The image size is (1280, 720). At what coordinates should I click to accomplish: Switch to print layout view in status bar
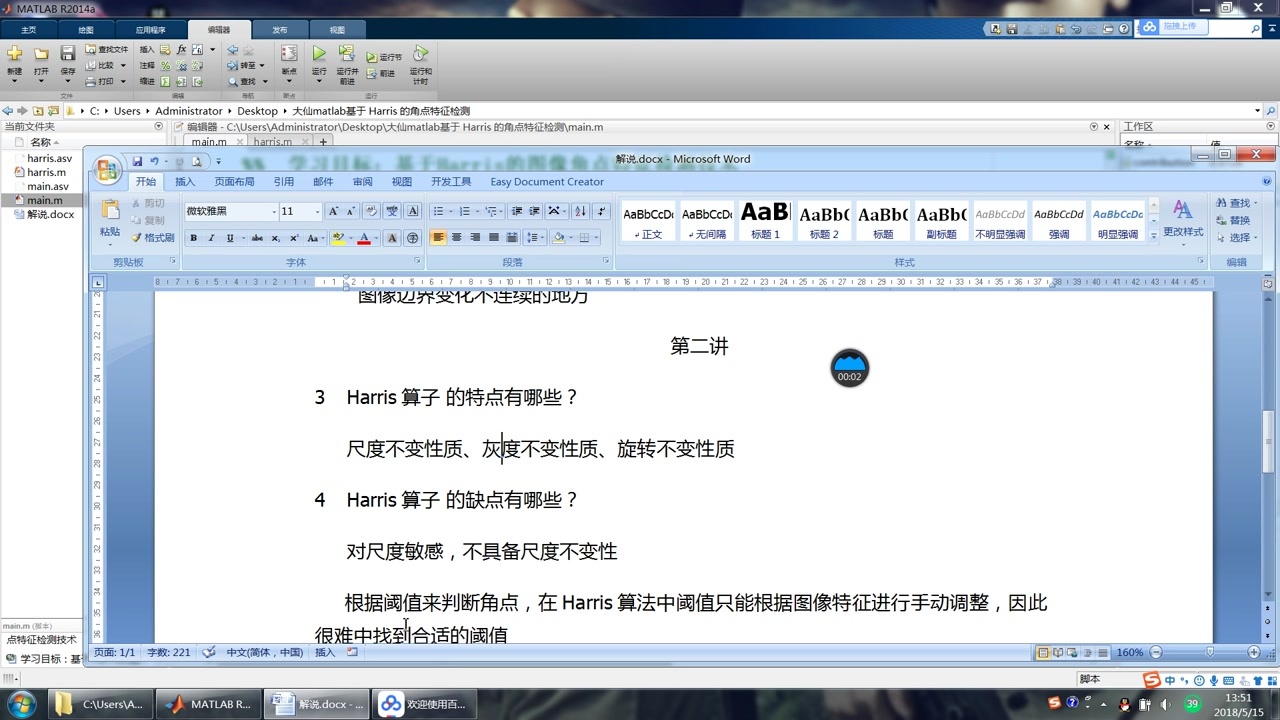[x=1043, y=653]
